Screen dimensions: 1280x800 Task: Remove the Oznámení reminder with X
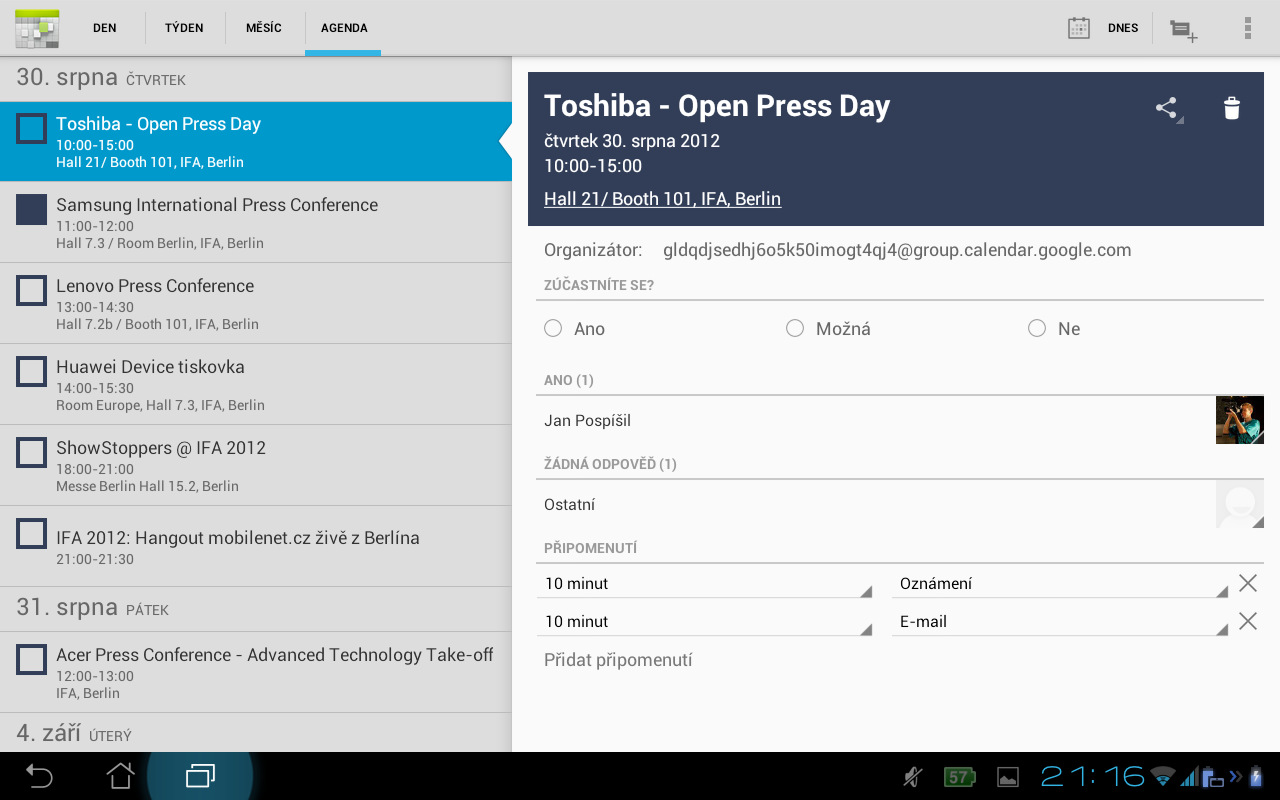click(1248, 583)
